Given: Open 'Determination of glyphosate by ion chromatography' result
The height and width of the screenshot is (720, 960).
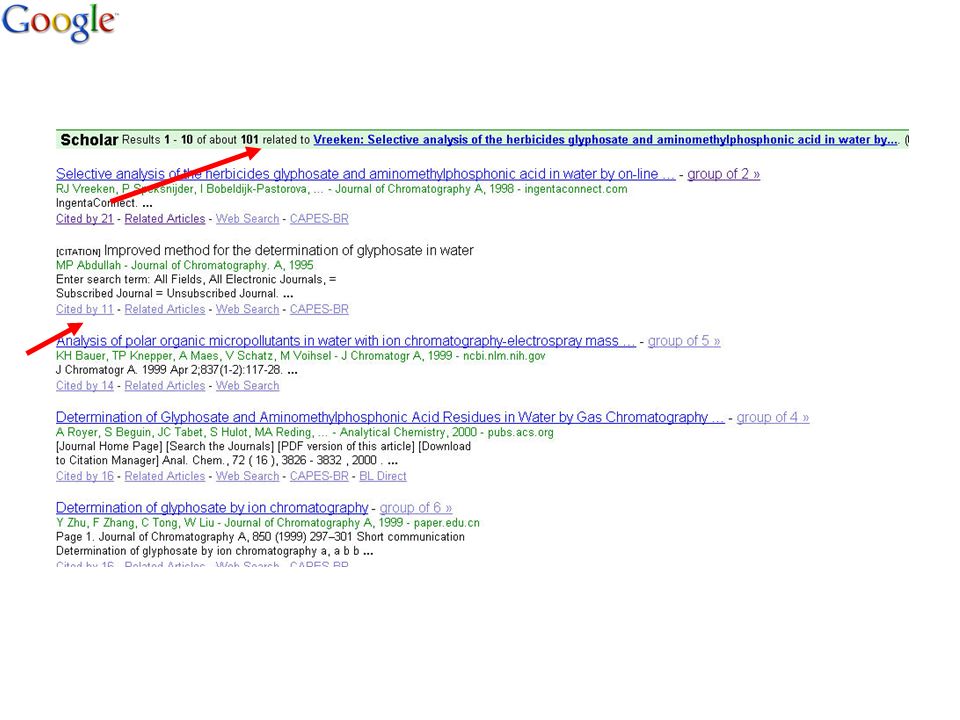Looking at the screenshot, I should (212, 508).
